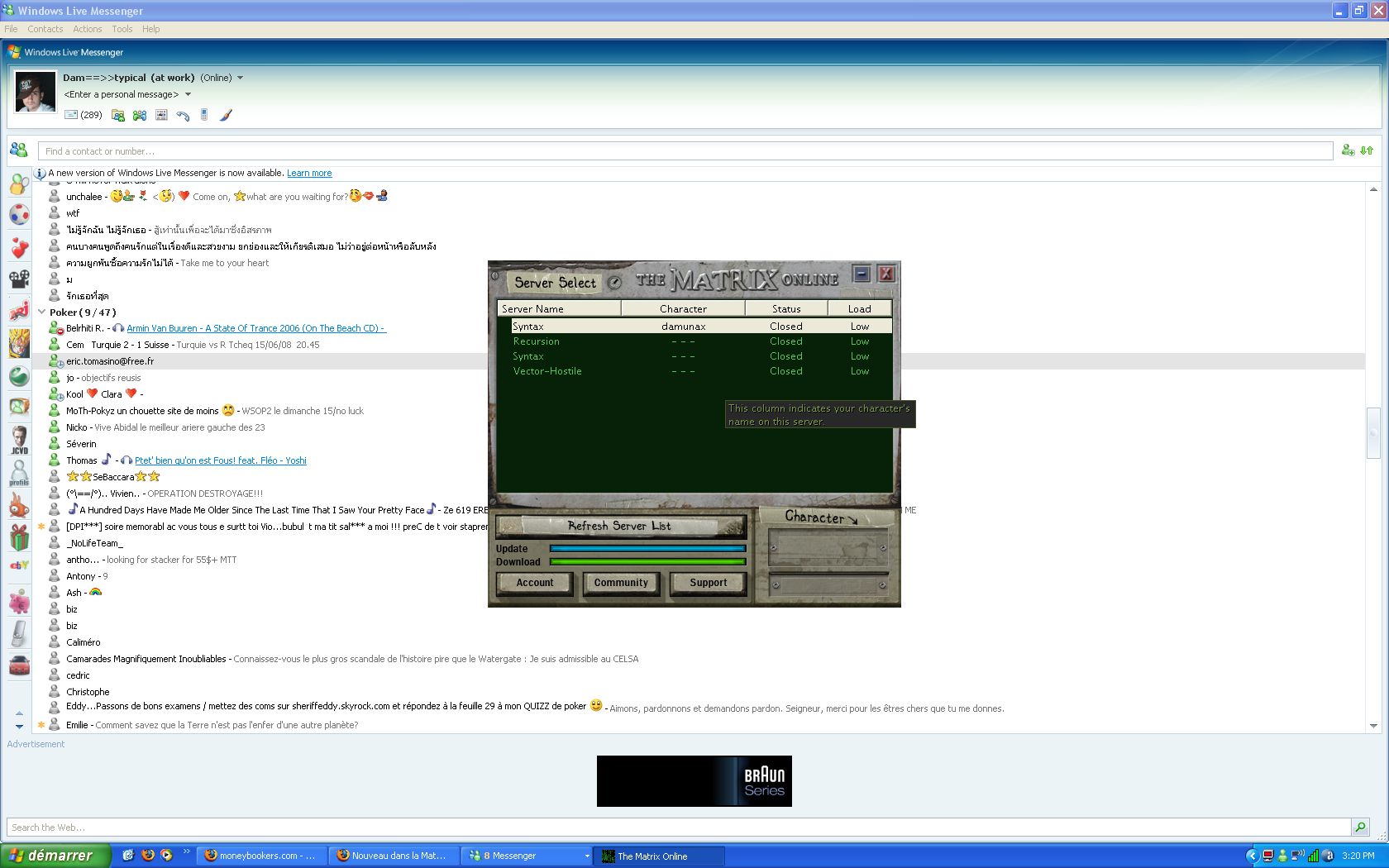Click the add a contact icon
The width and height of the screenshot is (1389, 868).
tap(1348, 150)
